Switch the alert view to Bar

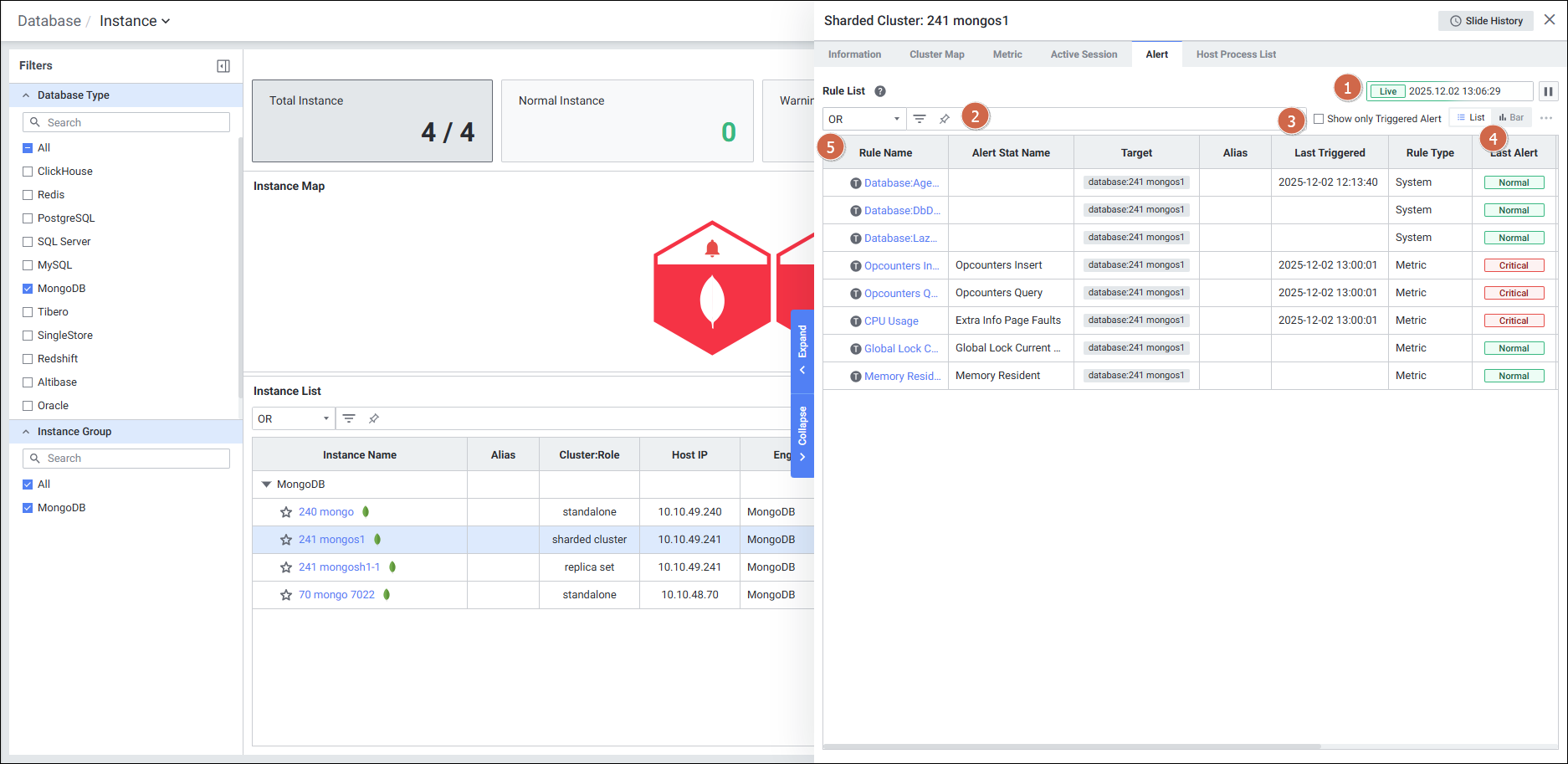(x=1512, y=118)
